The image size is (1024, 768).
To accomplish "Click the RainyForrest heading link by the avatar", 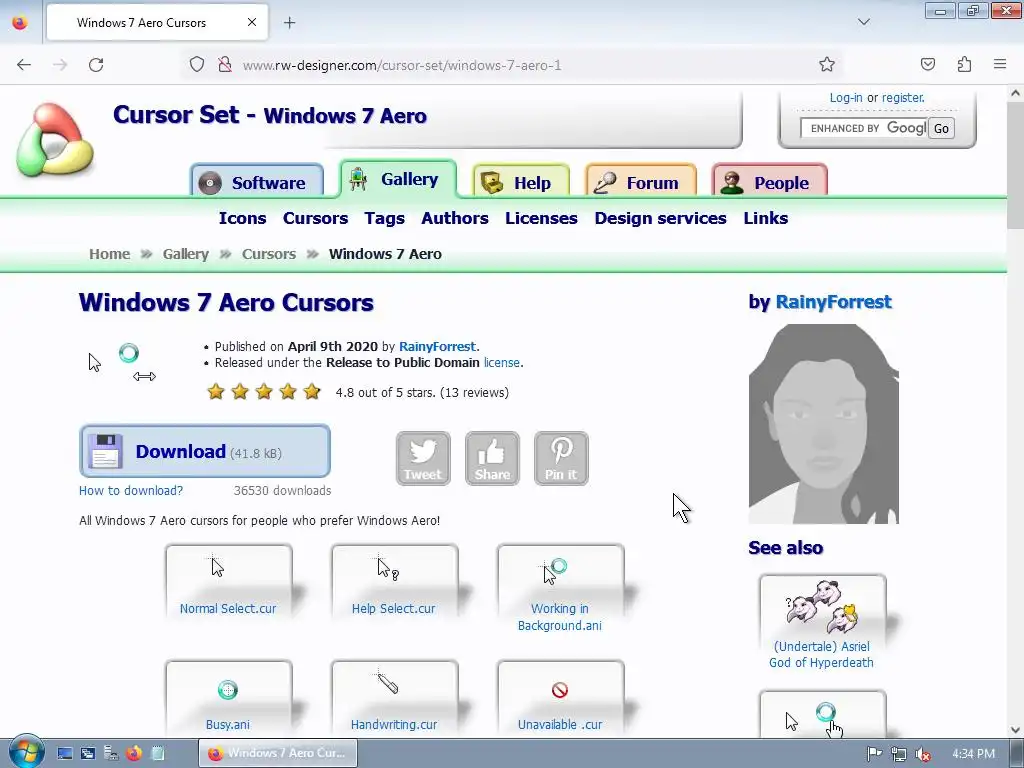I will point(833,302).
